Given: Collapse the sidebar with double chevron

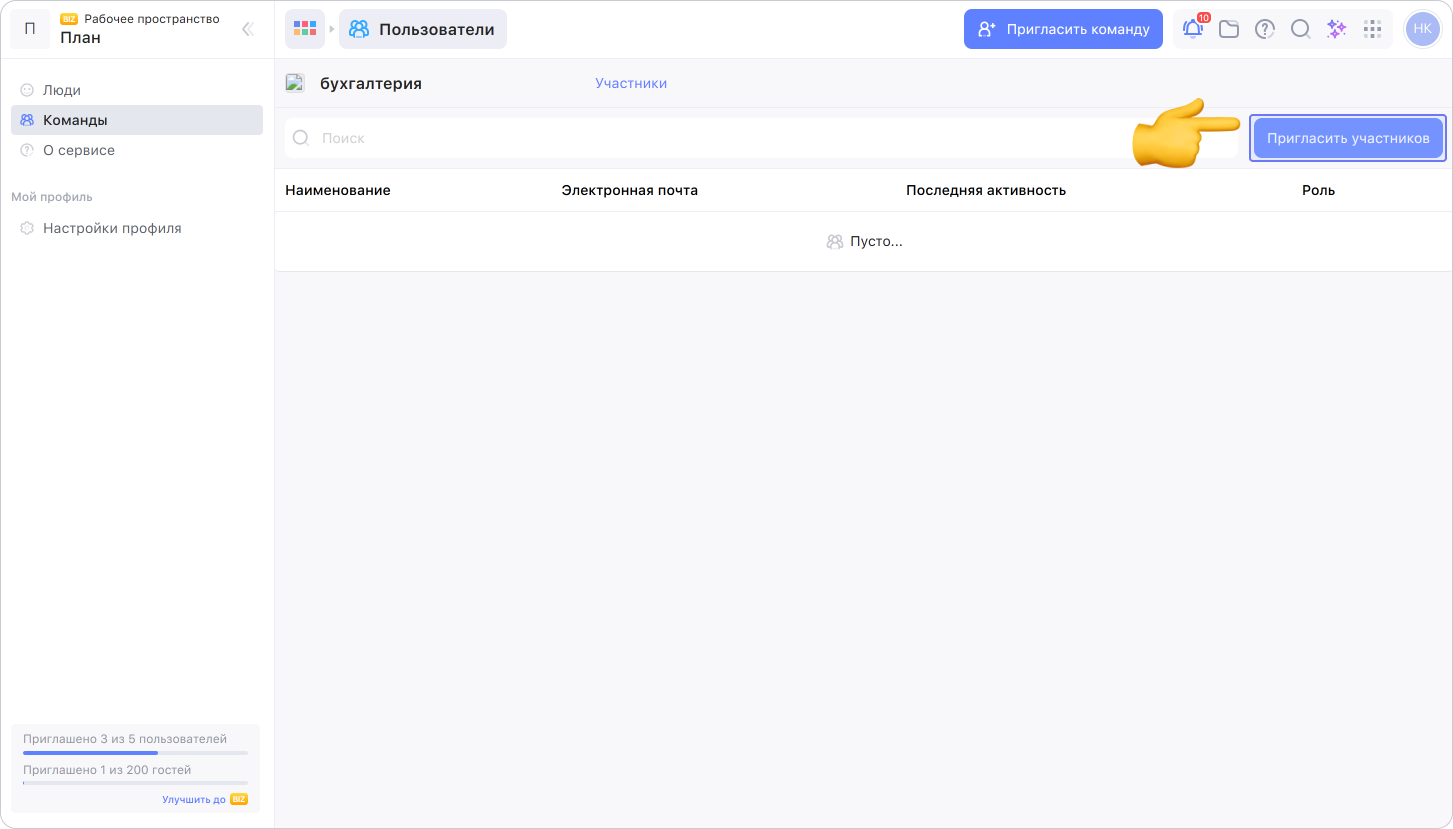Looking at the screenshot, I should coord(248,29).
